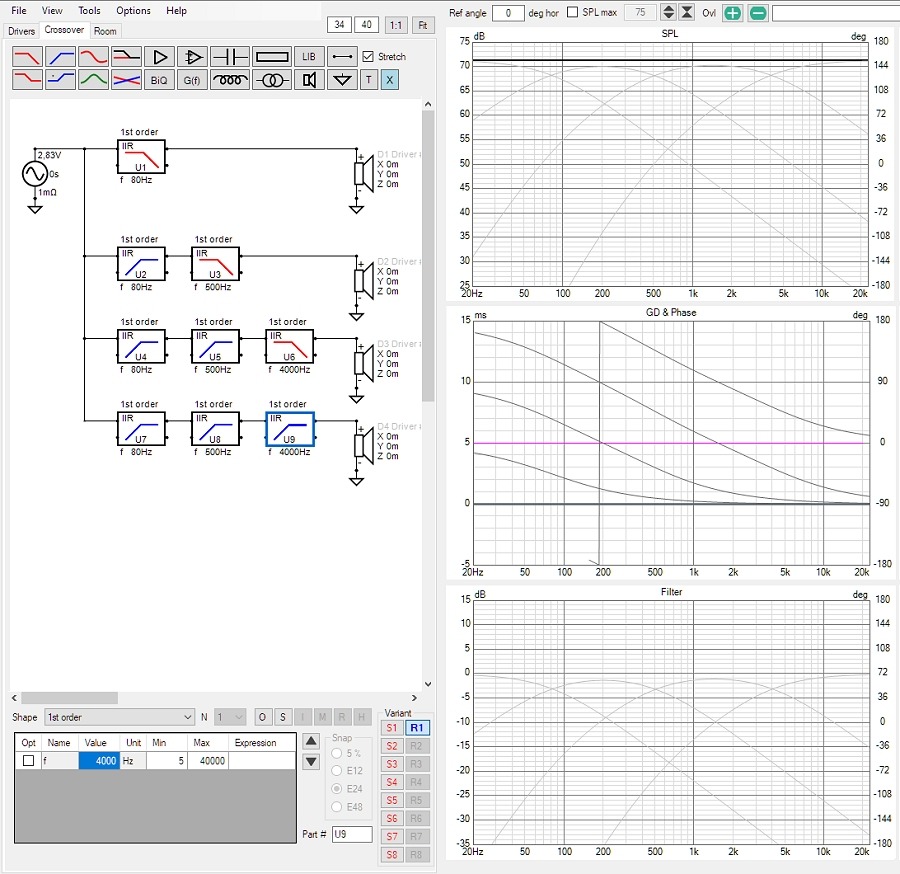Select the red S-curve filter tool
The height and width of the screenshot is (874, 900).
tap(94, 57)
